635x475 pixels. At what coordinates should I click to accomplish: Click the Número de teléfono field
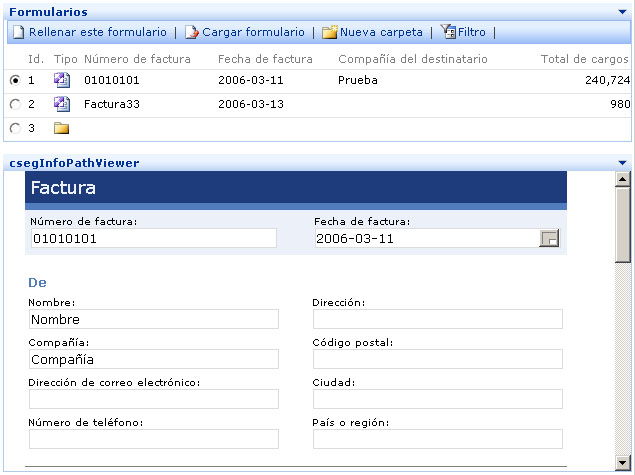coord(154,439)
